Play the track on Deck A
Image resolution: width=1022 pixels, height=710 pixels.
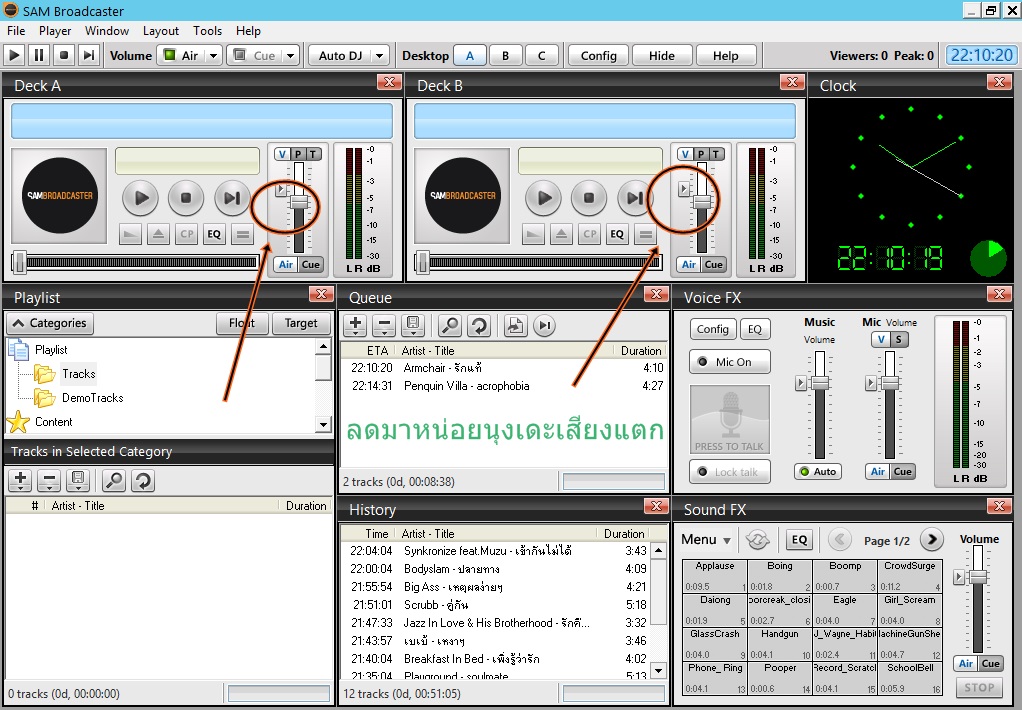click(140, 197)
